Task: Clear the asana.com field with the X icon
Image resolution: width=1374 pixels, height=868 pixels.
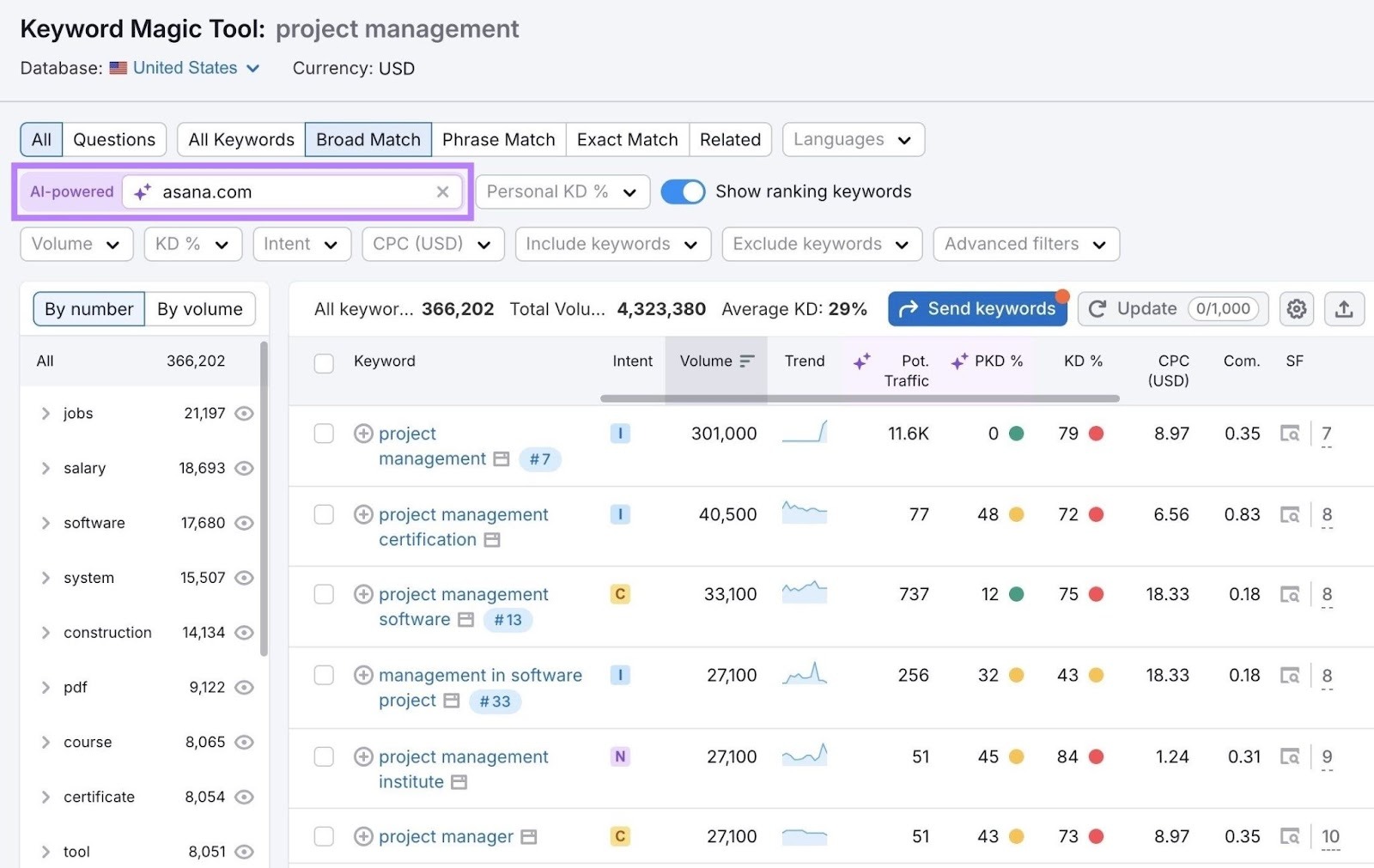Action: [x=442, y=191]
